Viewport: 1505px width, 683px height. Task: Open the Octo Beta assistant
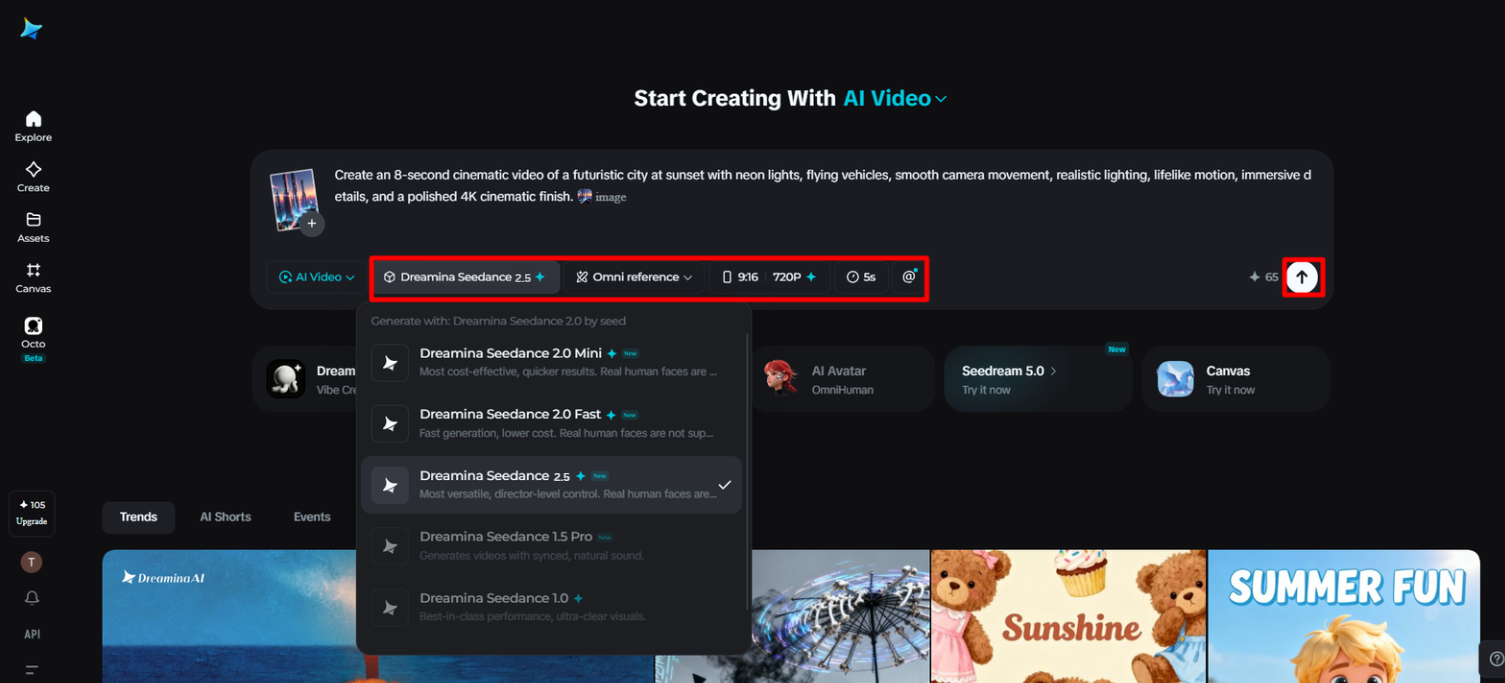coord(33,338)
